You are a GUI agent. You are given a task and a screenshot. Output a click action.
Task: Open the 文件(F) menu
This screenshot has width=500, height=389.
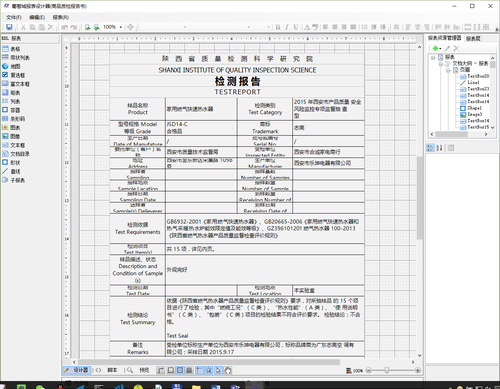[x=14, y=17]
